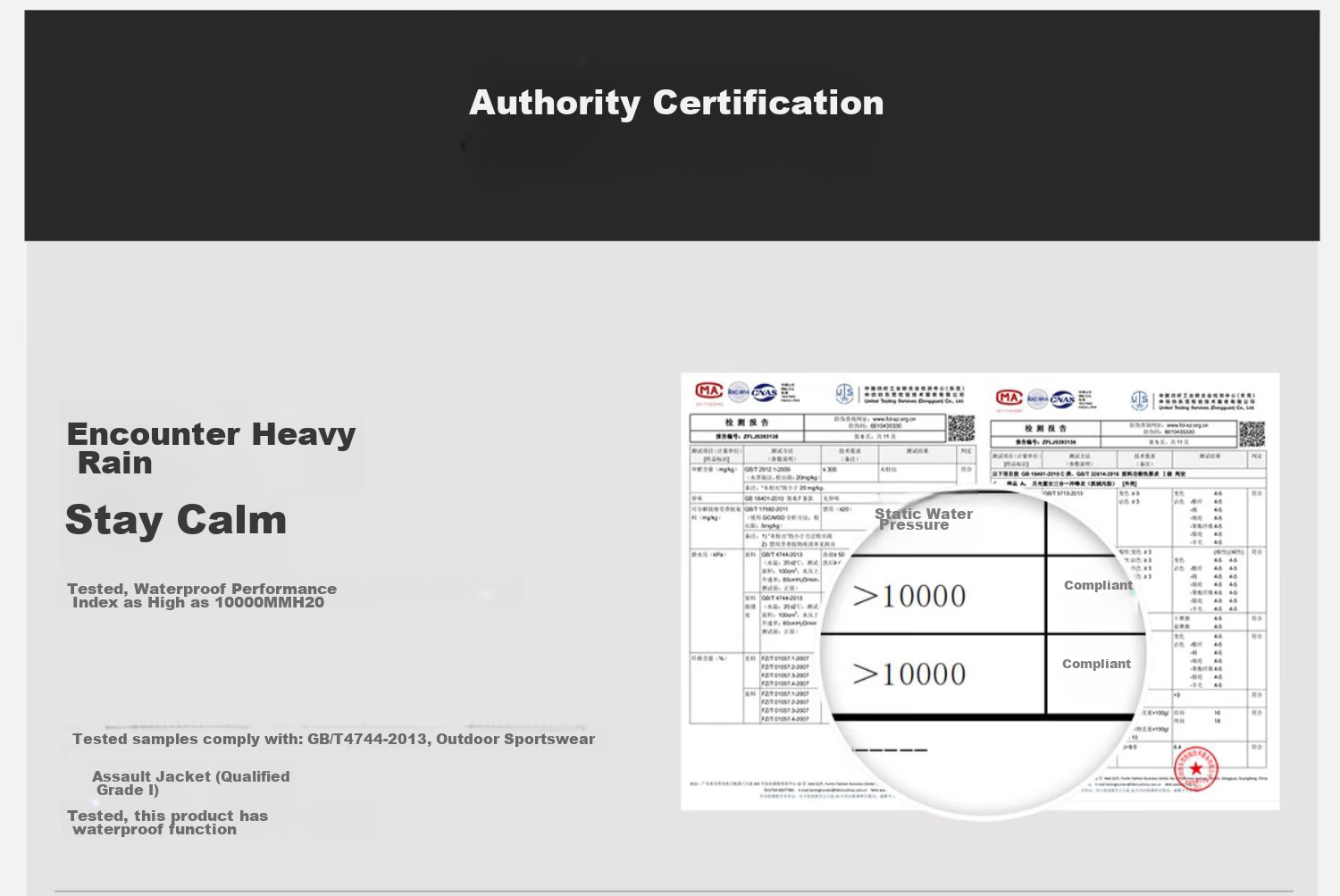The height and width of the screenshot is (896, 1340).
Task: Click the upper ">10000" magnified value
Action: click(909, 596)
